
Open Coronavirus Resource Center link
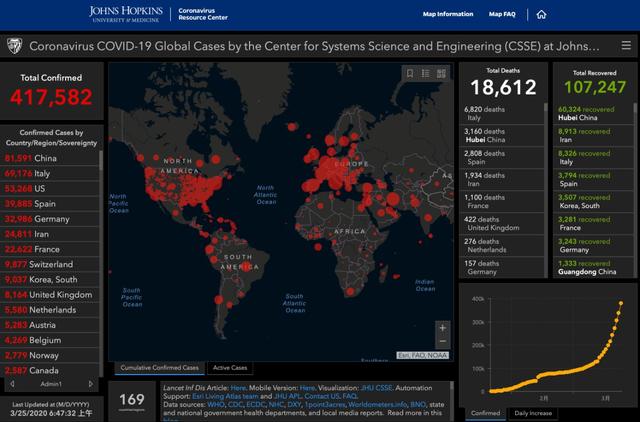click(x=203, y=14)
